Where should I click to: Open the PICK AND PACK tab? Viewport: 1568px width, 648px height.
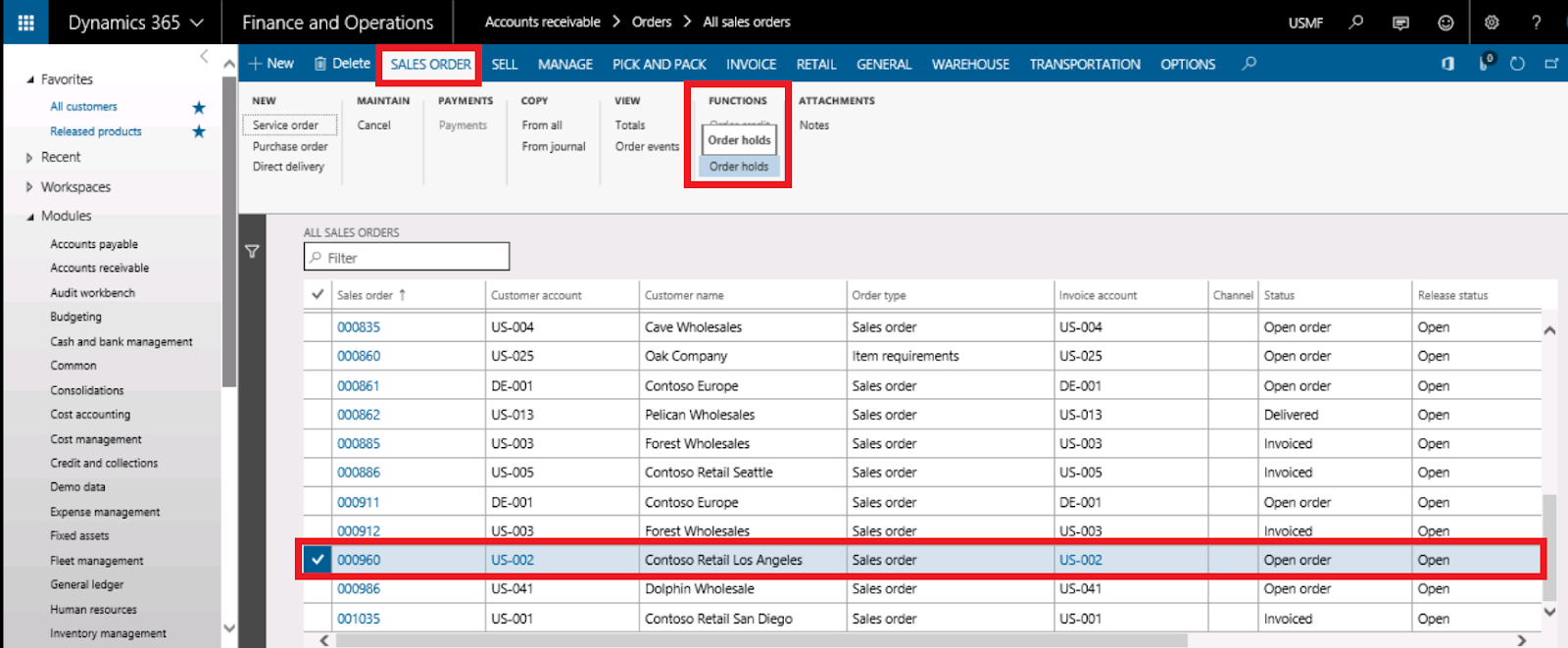660,64
